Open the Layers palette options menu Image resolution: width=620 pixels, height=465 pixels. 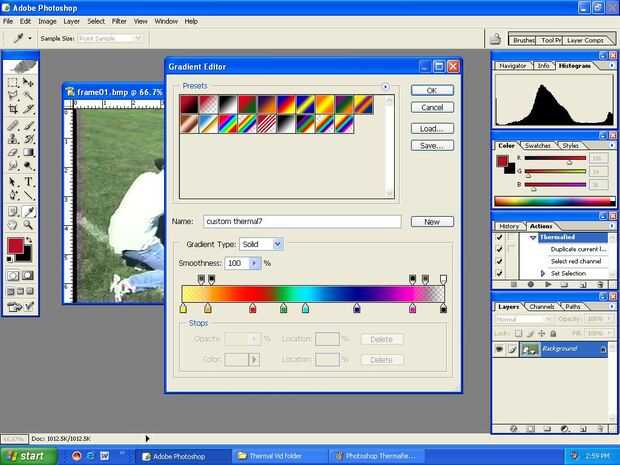612,306
